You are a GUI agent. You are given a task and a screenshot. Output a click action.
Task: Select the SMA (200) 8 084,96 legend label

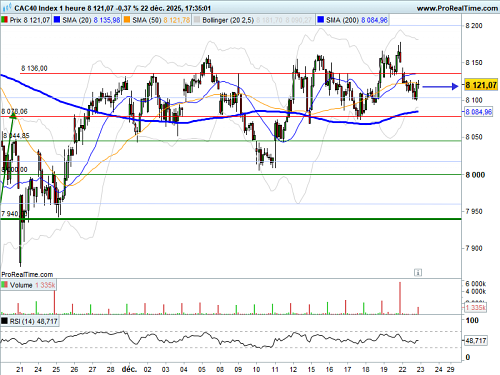(x=357, y=20)
